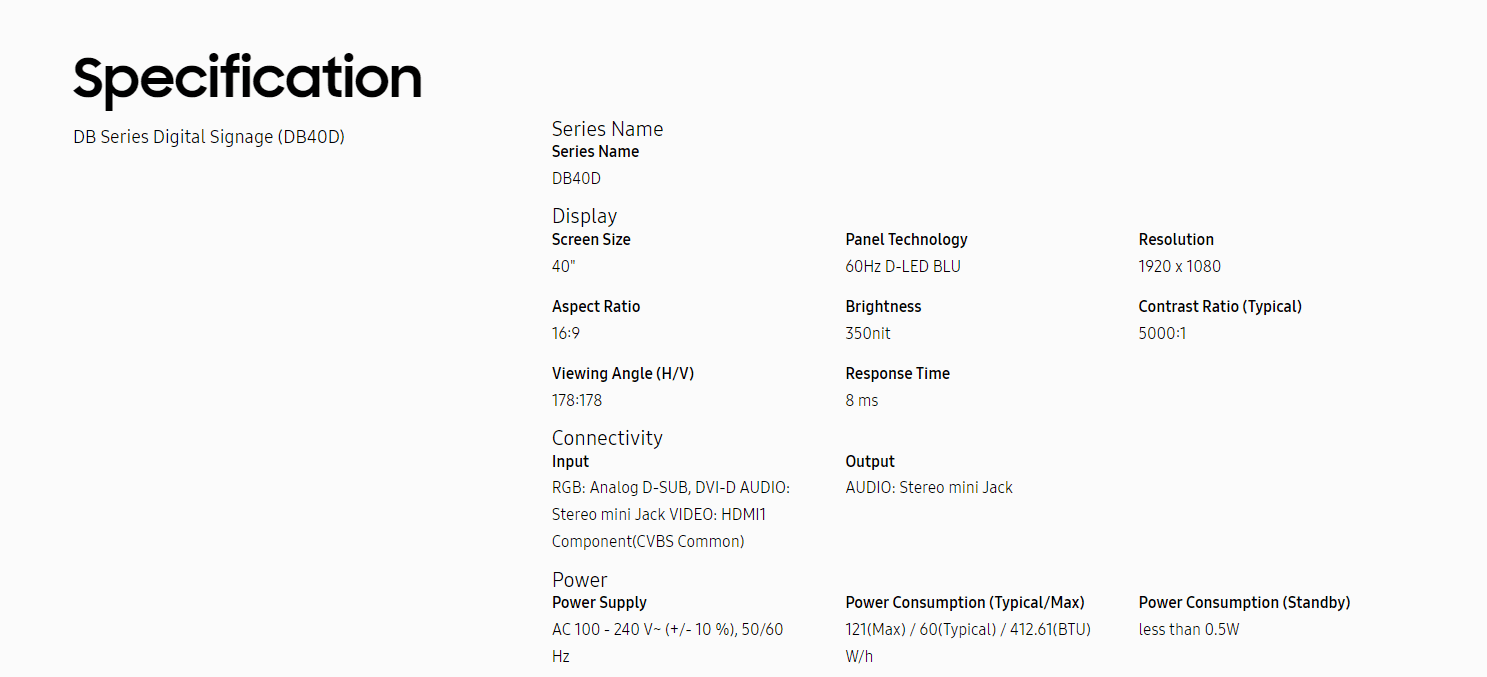The image size is (1487, 677).
Task: Select the Screen Size label
Action: click(x=591, y=240)
